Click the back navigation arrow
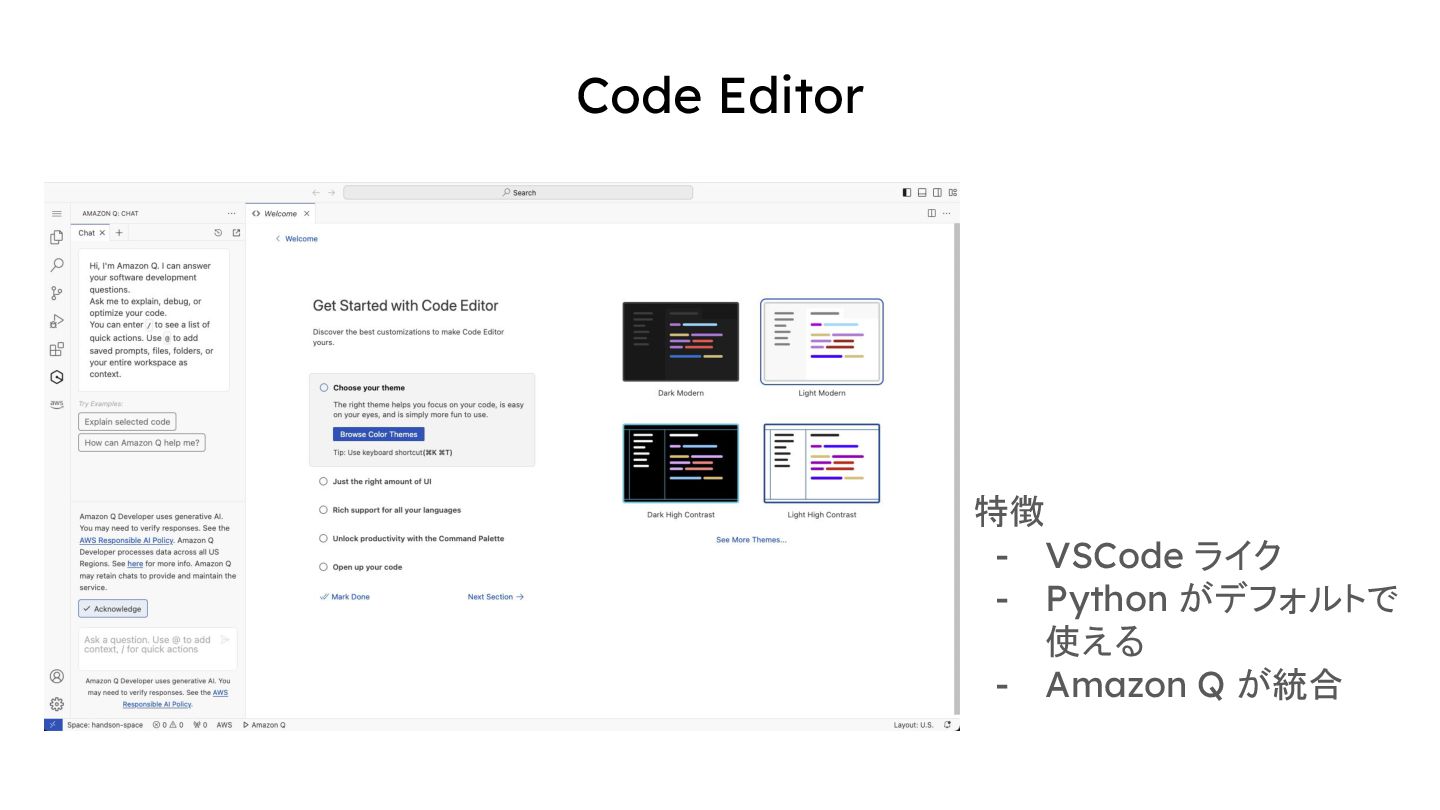Image resolution: width=1440 pixels, height=810 pixels. [x=316, y=192]
